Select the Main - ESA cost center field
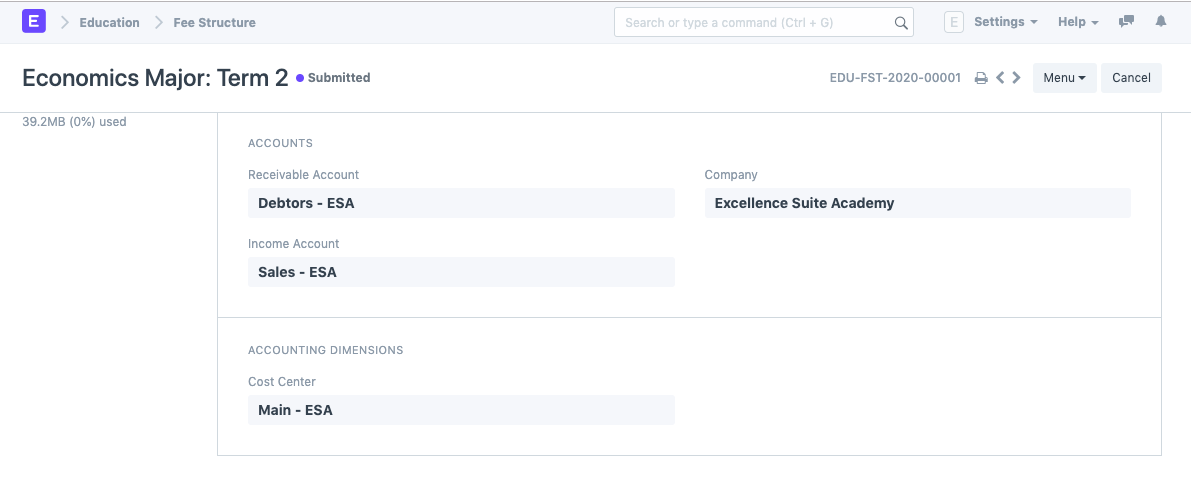The image size is (1191, 479). (x=460, y=410)
